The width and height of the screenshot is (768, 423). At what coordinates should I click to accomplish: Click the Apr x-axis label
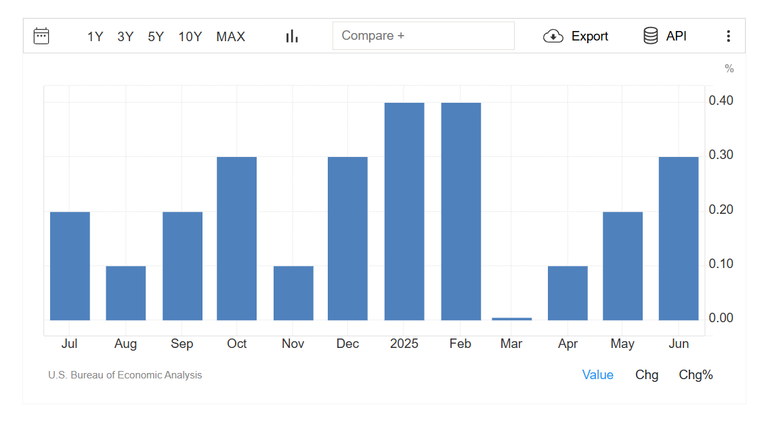pos(568,344)
